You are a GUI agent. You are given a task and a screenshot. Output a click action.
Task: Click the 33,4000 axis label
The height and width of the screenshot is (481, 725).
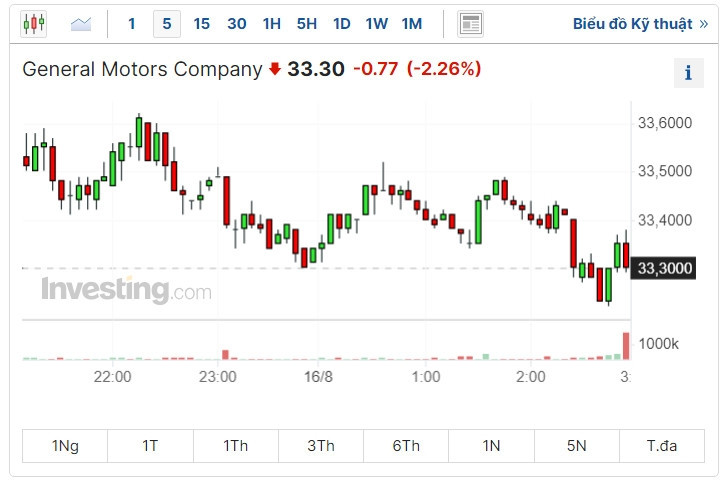665,220
